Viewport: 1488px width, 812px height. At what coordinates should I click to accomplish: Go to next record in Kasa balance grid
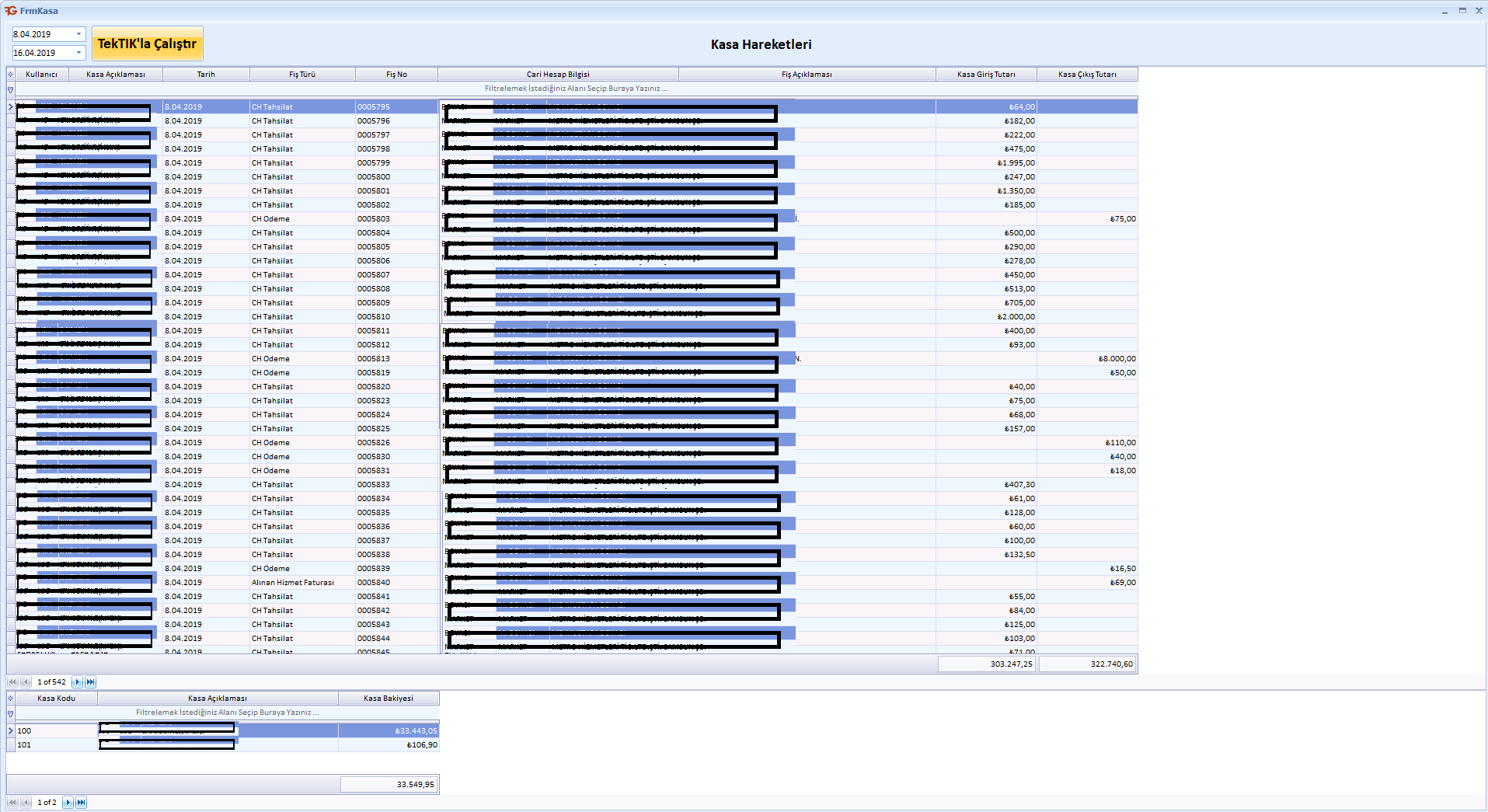pos(68,803)
